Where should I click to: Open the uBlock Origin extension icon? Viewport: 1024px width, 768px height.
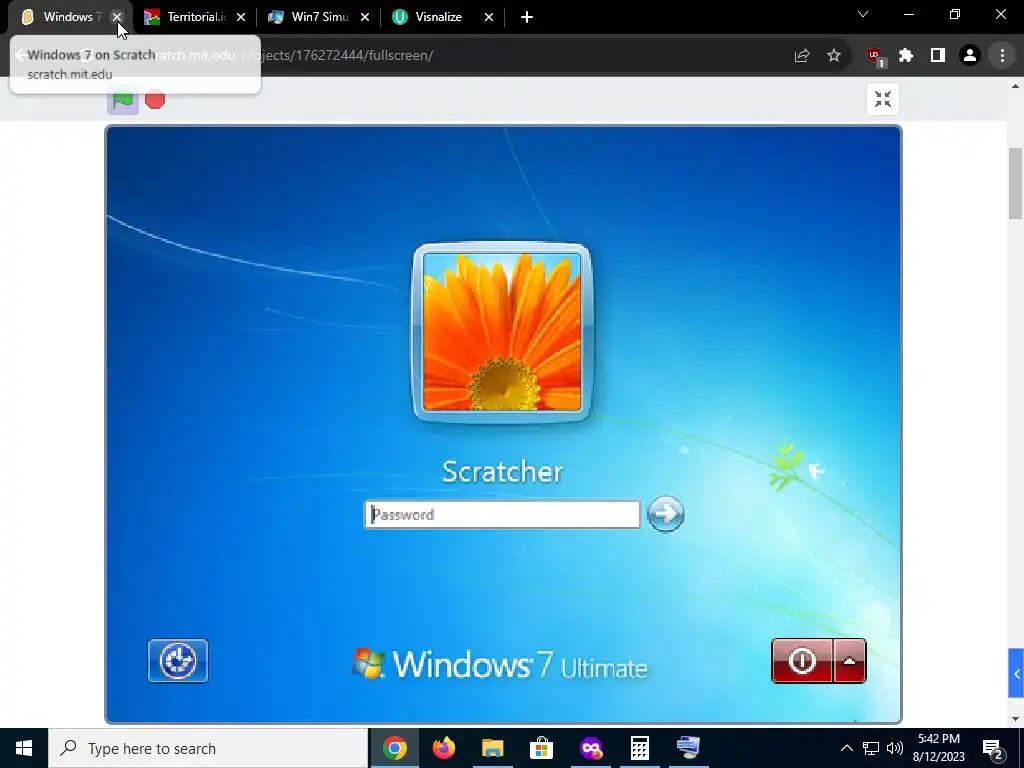[875, 57]
